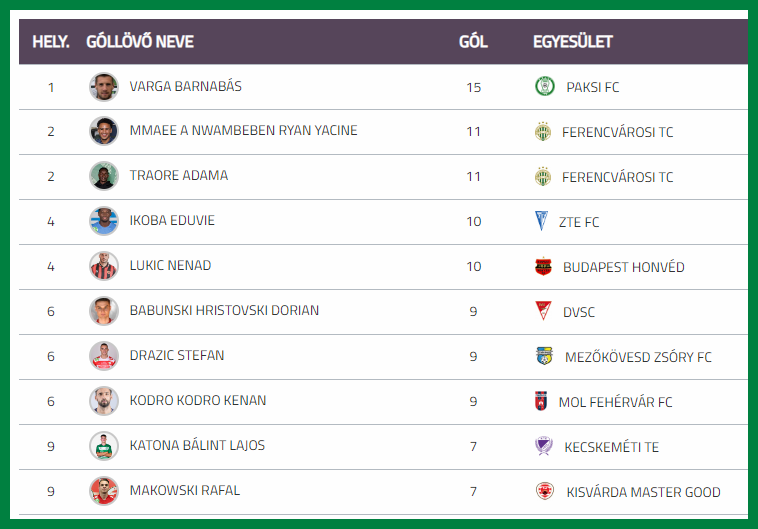This screenshot has width=758, height=529.
Task: Click Traore Adama's player photo
Action: pos(103,176)
